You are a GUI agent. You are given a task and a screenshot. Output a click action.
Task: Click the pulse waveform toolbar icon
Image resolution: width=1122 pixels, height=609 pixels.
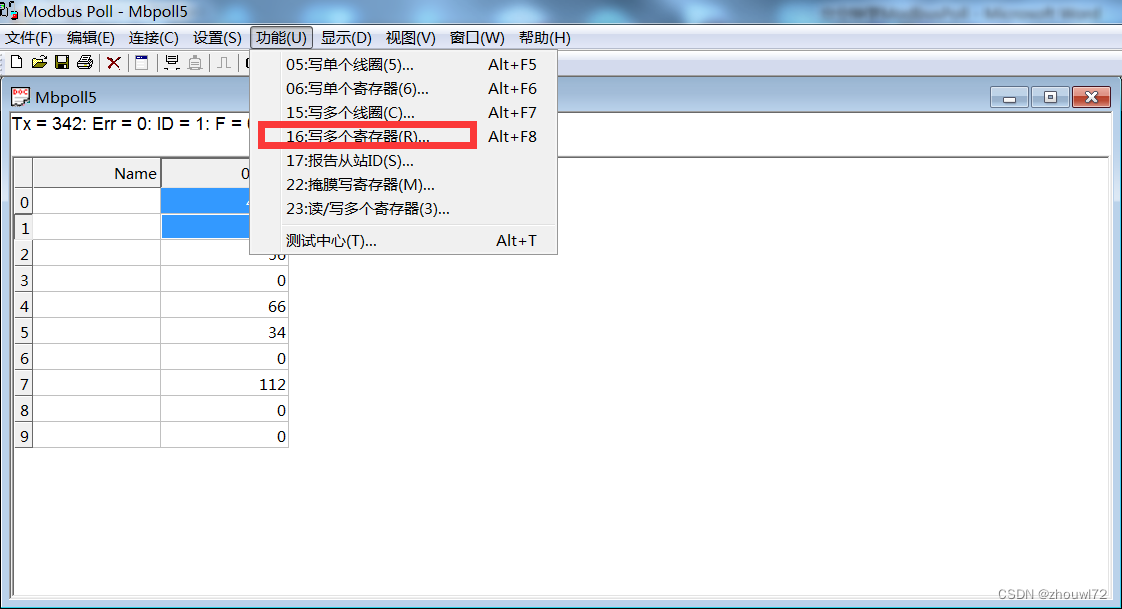coord(223,63)
